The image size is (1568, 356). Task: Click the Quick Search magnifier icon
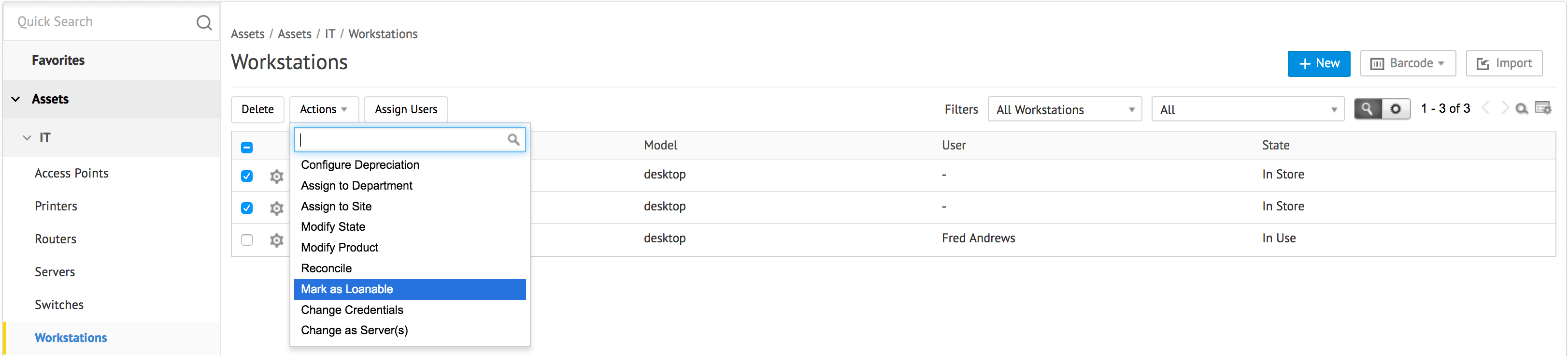[204, 23]
